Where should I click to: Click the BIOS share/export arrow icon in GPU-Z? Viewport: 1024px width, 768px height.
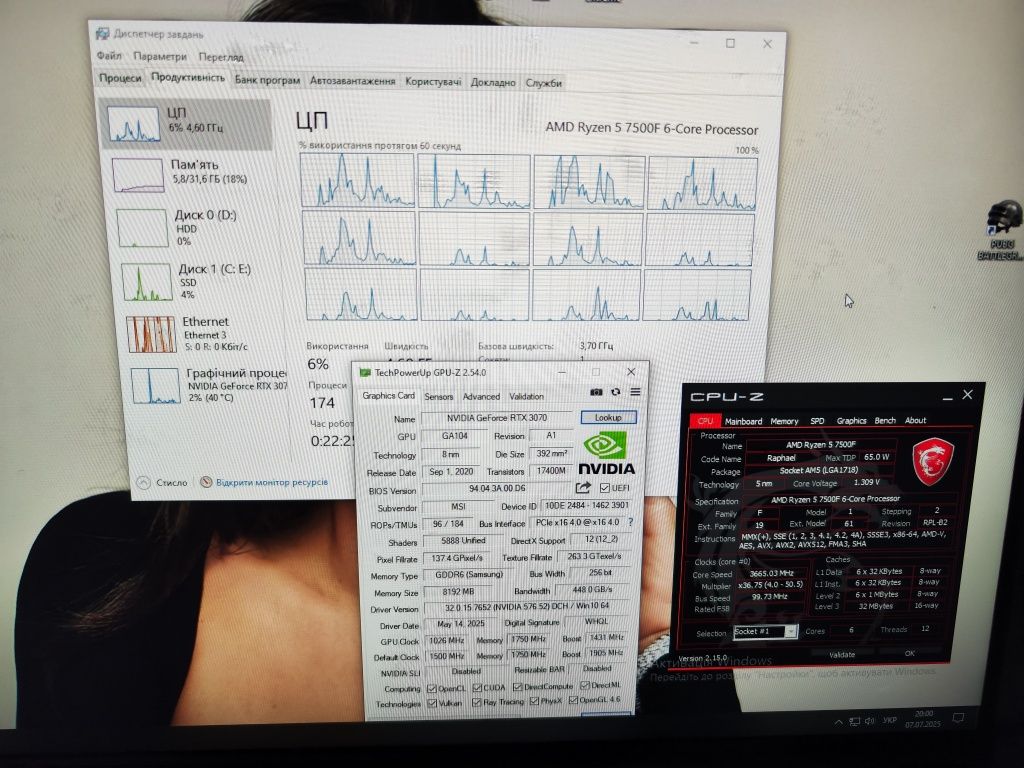(583, 488)
